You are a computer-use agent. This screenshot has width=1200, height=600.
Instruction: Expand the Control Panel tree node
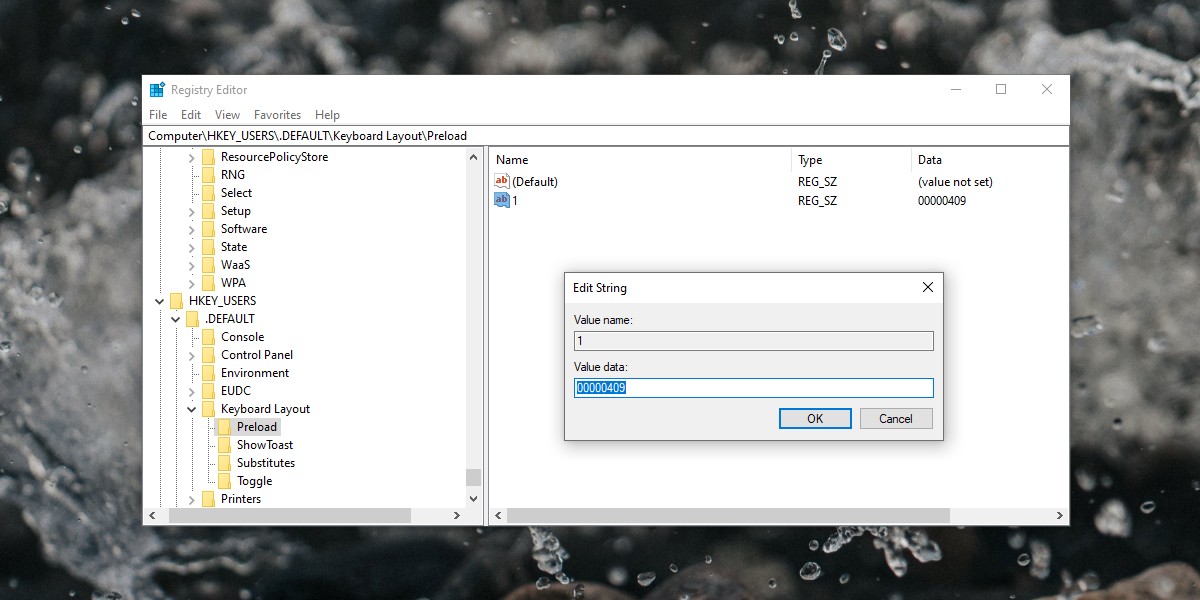click(x=190, y=354)
